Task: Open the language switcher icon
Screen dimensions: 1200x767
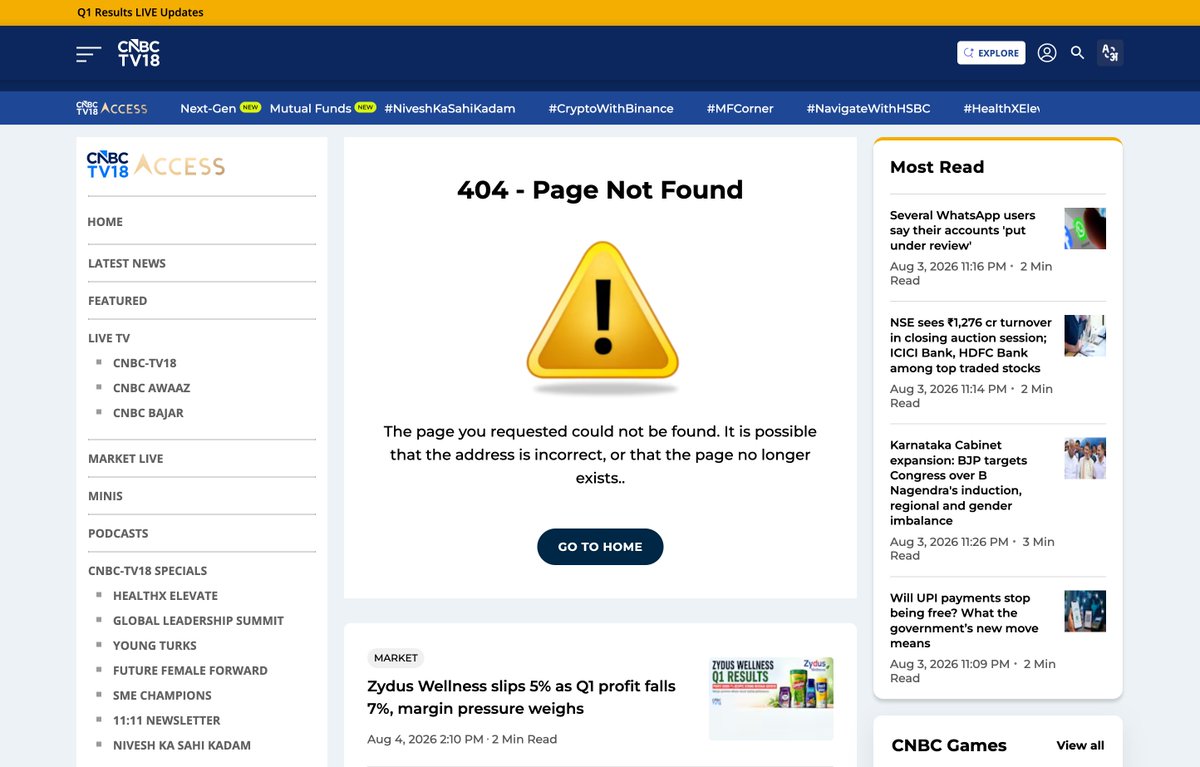Action: (1110, 53)
